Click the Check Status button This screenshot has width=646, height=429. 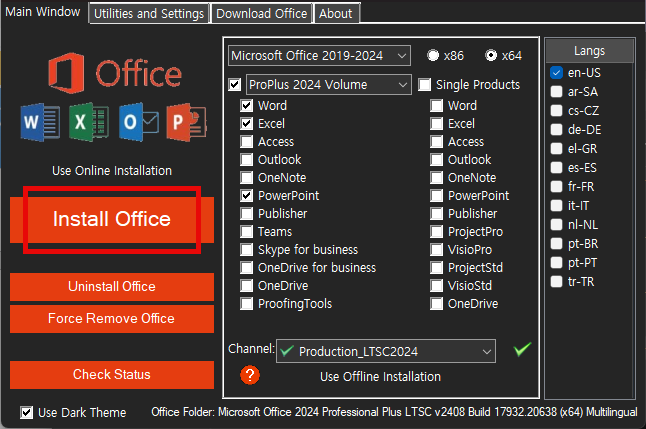coord(112,375)
